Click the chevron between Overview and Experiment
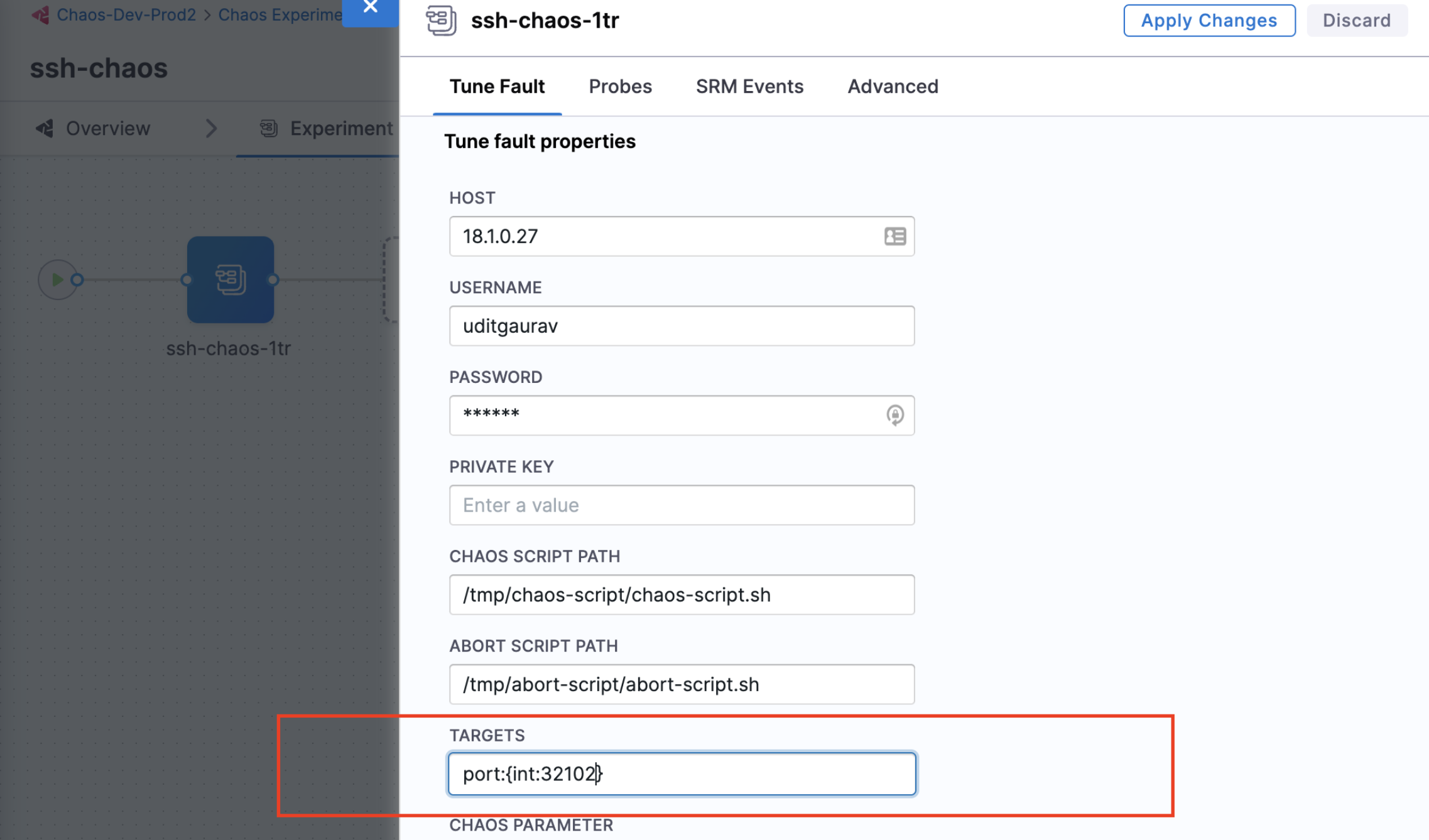This screenshot has height=840, width=1429. (x=211, y=129)
